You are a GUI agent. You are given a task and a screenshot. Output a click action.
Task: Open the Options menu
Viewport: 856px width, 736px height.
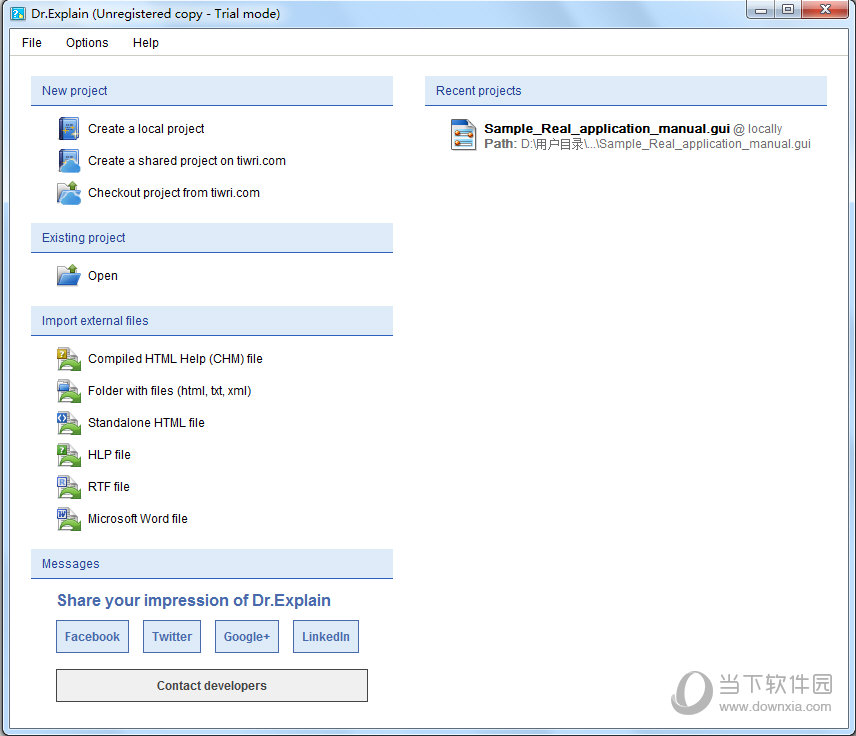[87, 43]
